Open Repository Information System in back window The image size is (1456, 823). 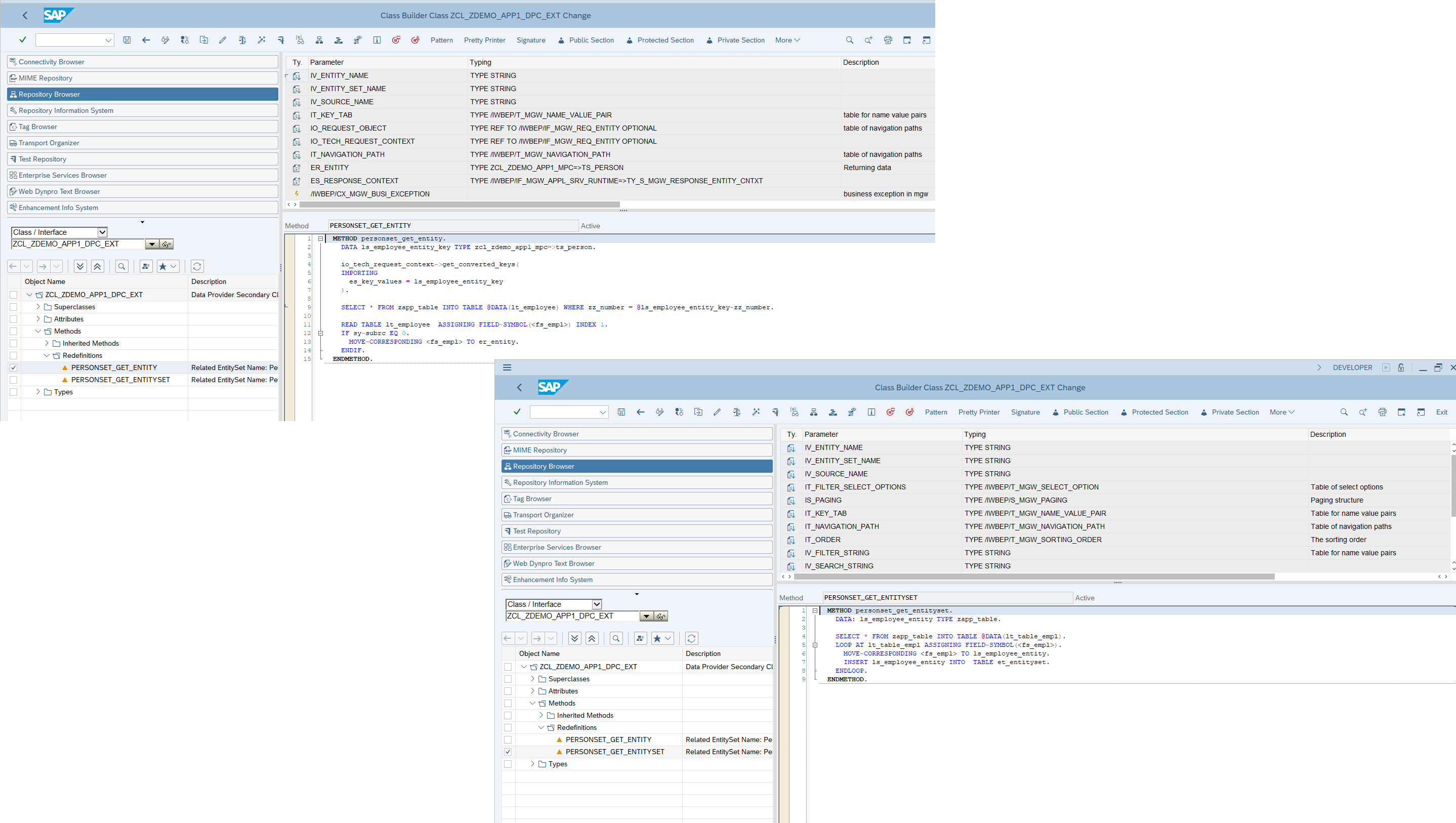142,111
